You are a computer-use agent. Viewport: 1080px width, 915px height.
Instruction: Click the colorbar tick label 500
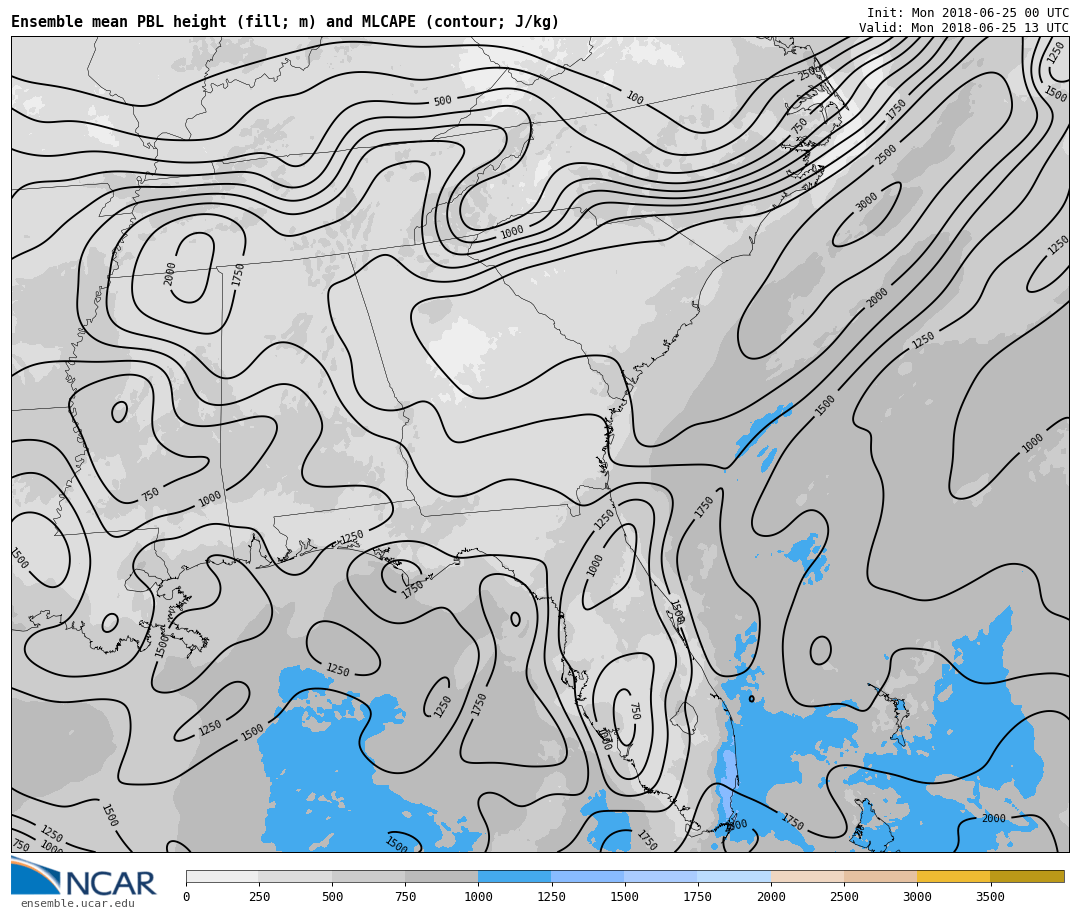coord(332,896)
